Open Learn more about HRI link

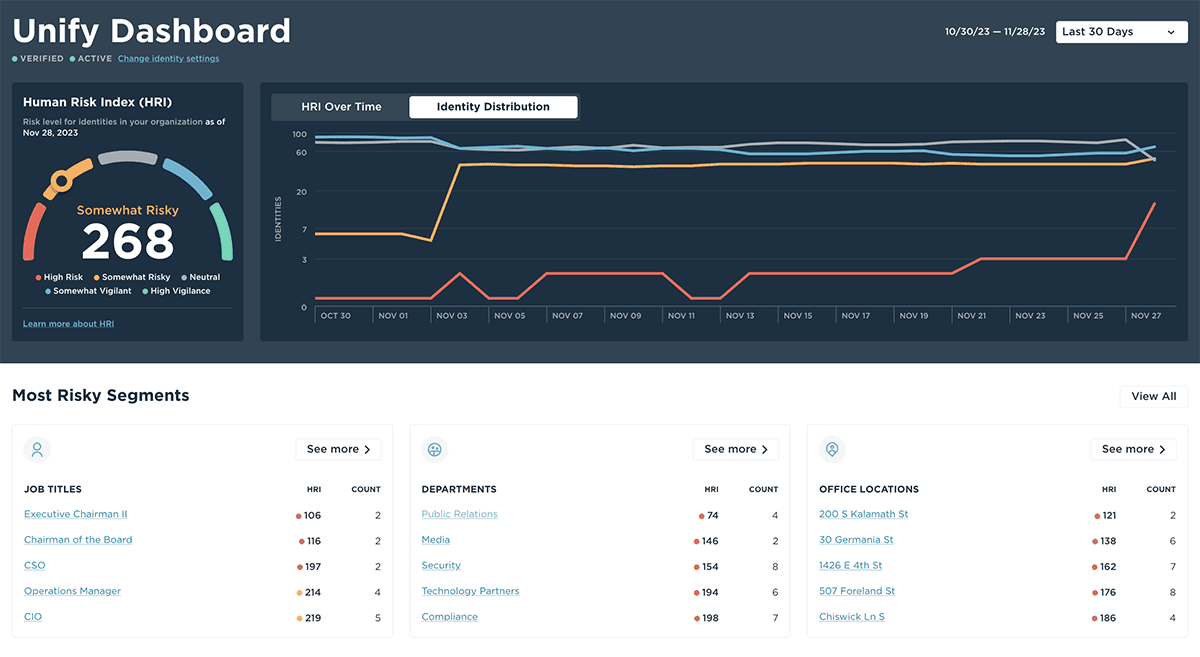pyautogui.click(x=68, y=324)
